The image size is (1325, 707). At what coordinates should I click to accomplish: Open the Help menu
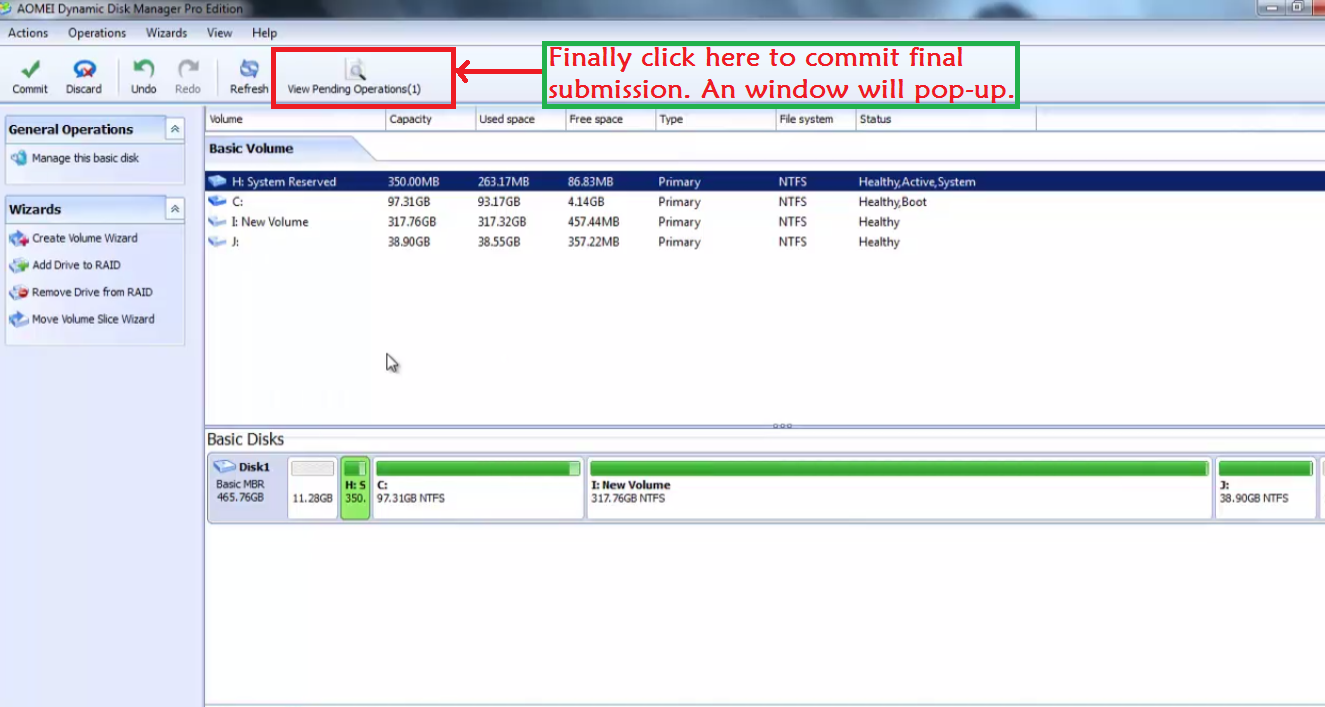coord(264,33)
